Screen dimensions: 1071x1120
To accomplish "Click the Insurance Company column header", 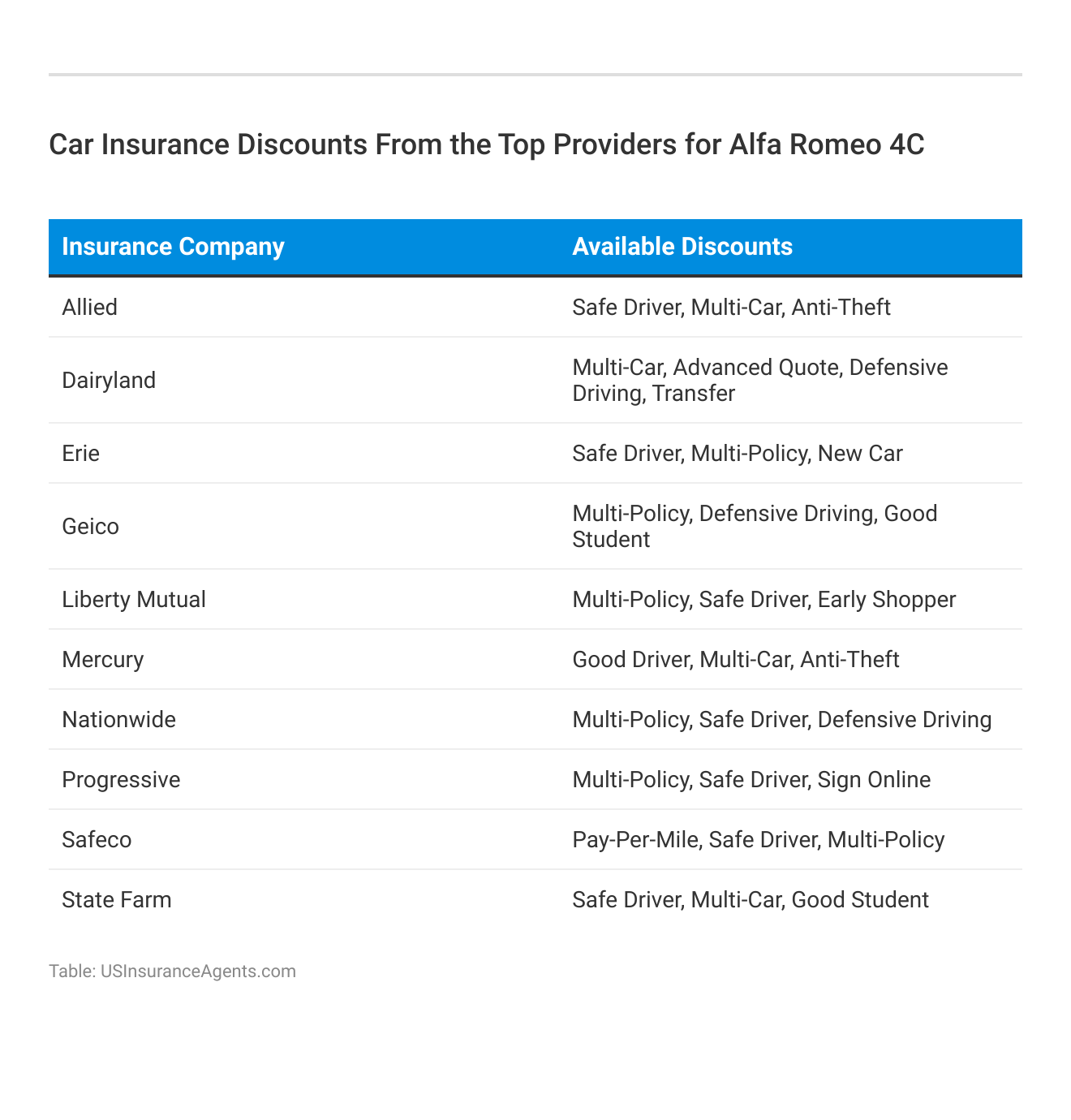I will click(x=173, y=247).
